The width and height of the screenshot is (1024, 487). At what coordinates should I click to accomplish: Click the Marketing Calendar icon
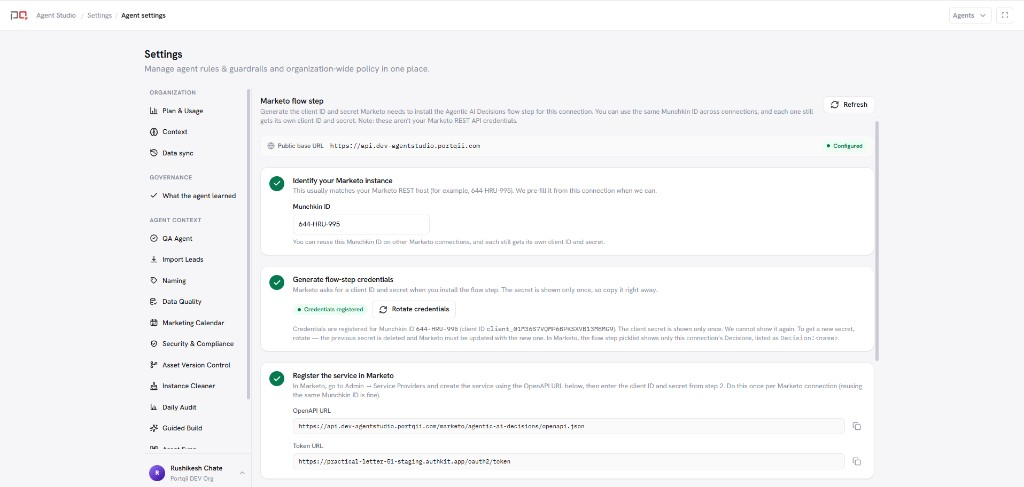point(153,322)
